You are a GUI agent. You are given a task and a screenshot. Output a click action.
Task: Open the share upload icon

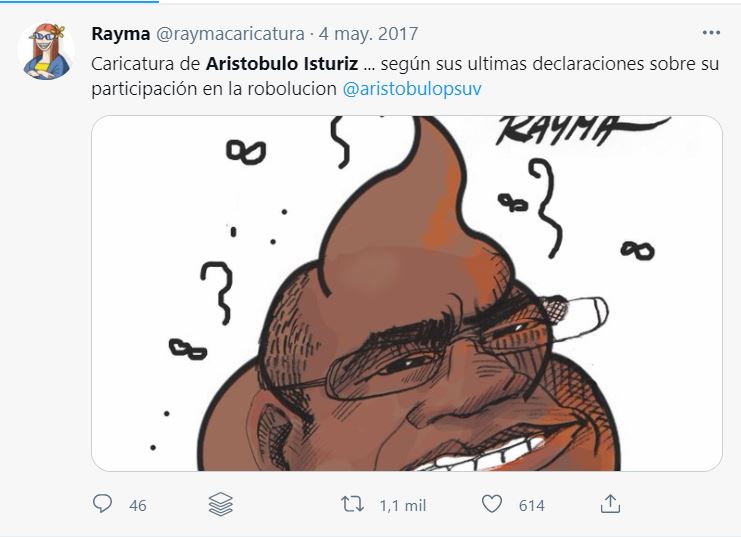click(x=610, y=504)
